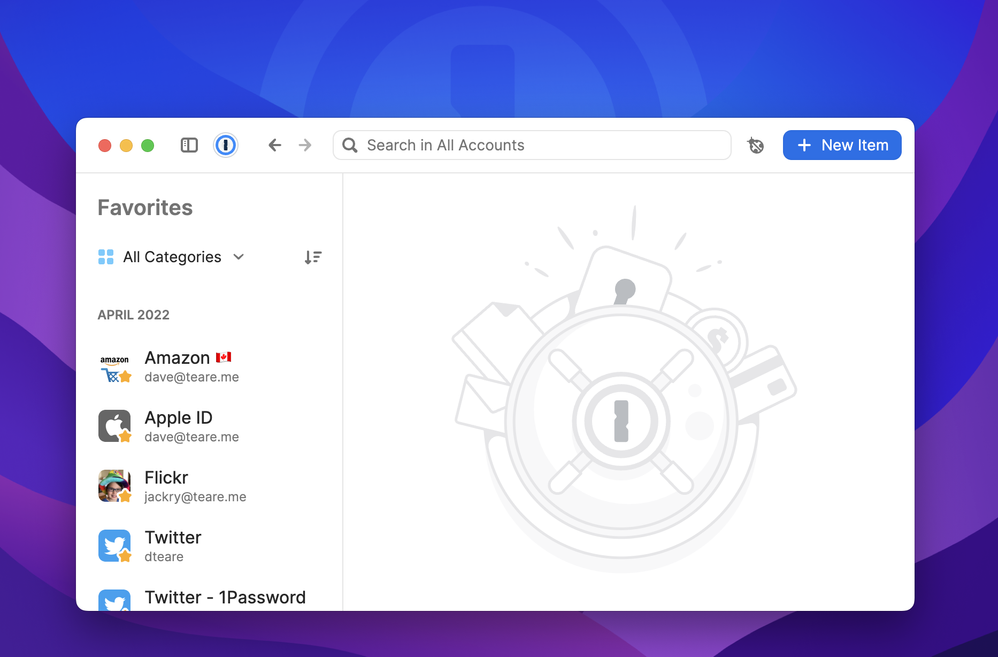Click the All Categories grid icon
998x657 pixels.
coord(106,257)
